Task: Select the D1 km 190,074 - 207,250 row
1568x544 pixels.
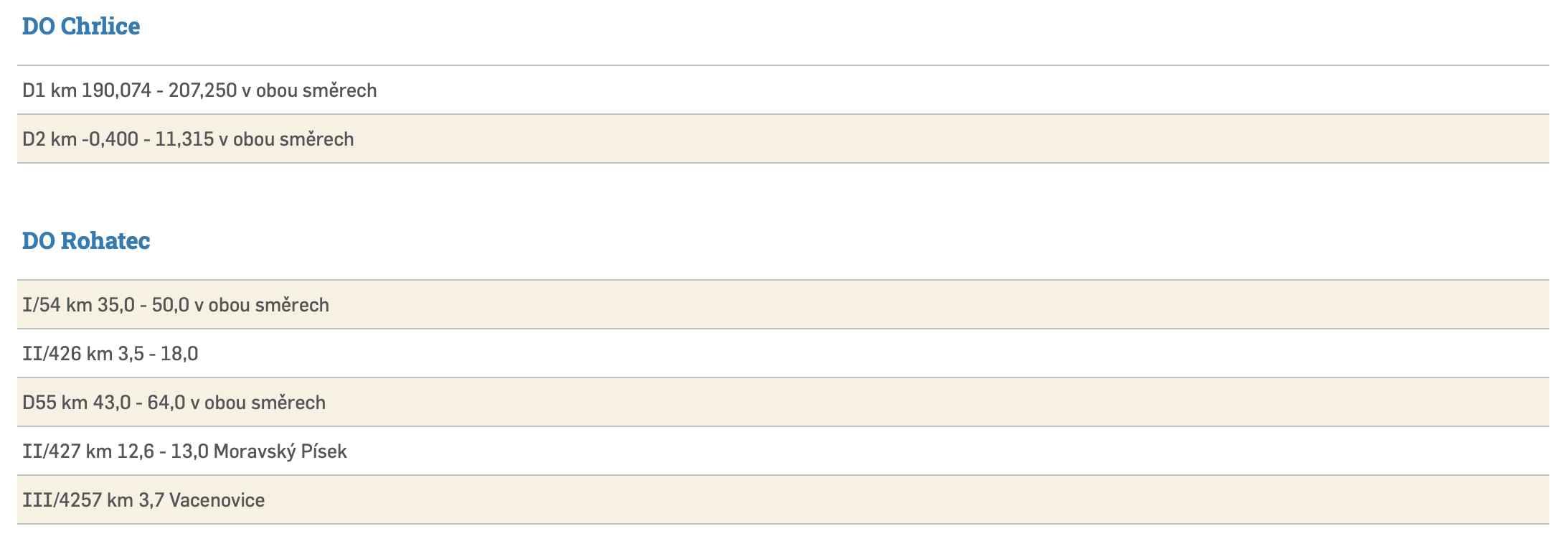Action: pyautogui.click(x=199, y=90)
